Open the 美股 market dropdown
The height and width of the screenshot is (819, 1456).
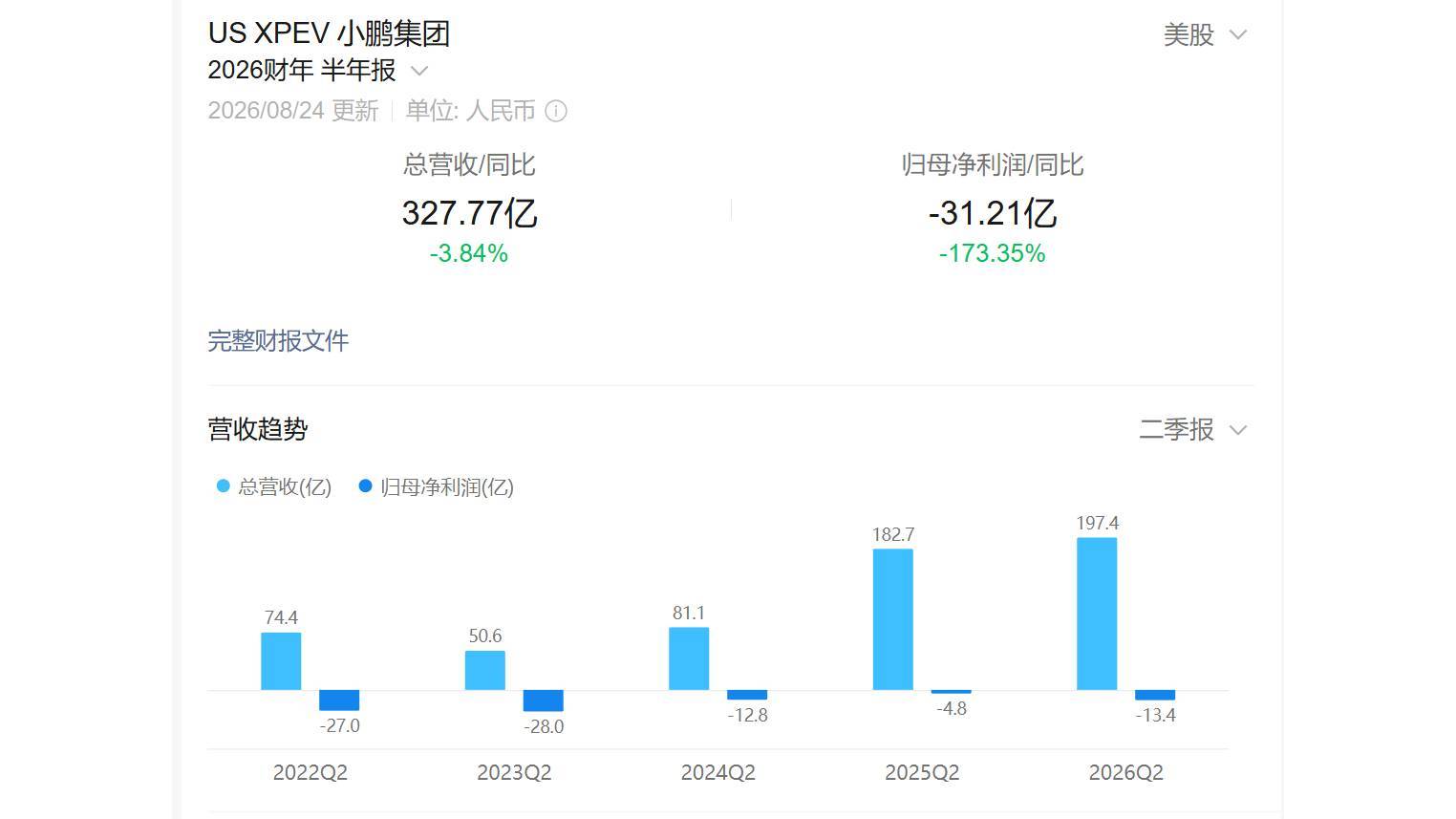[x=1205, y=35]
